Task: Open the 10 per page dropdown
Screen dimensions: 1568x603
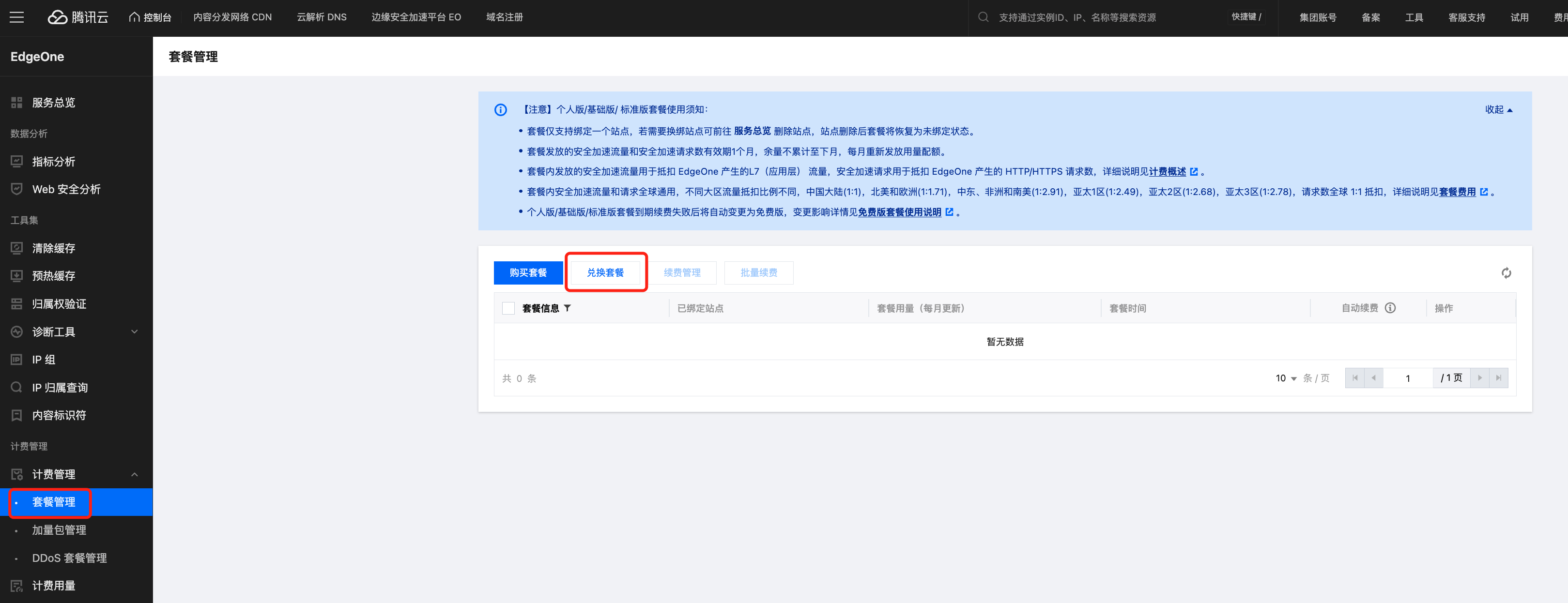Action: [1286, 378]
